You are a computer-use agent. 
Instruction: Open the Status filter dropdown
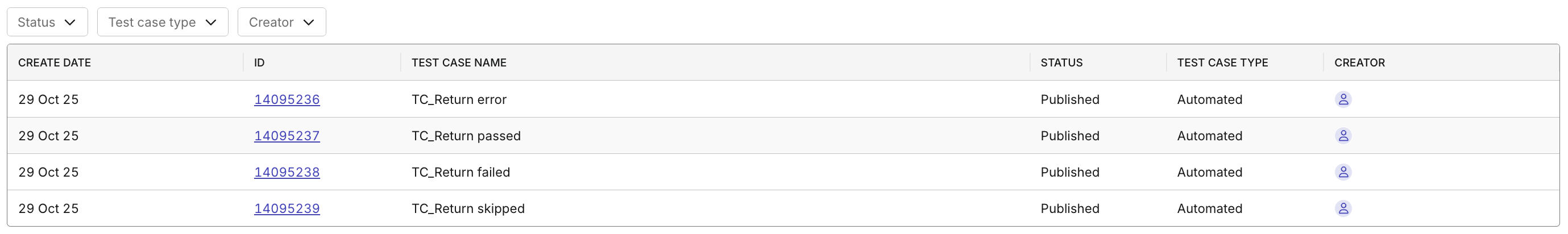(x=47, y=23)
